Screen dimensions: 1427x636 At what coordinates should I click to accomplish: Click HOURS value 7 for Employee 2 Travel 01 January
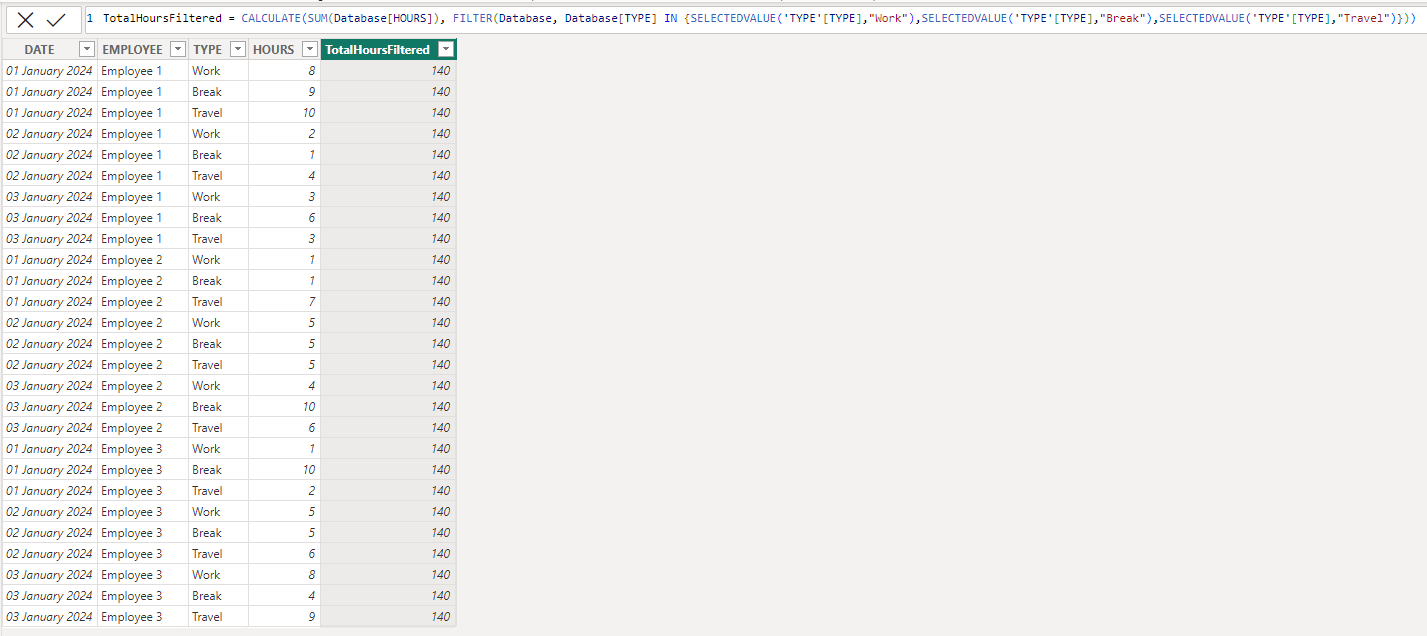285,302
